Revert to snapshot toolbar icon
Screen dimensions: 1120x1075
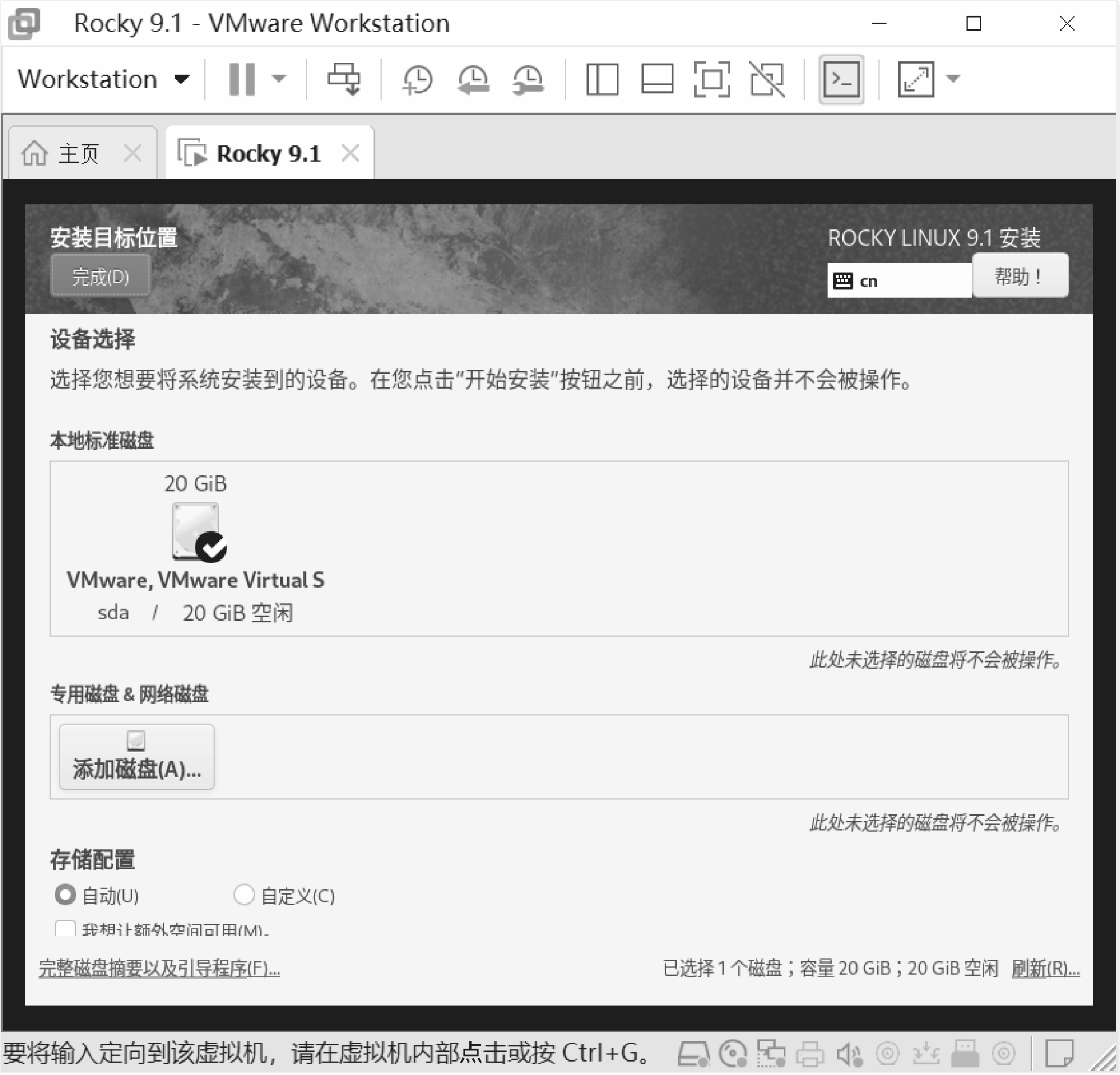473,79
